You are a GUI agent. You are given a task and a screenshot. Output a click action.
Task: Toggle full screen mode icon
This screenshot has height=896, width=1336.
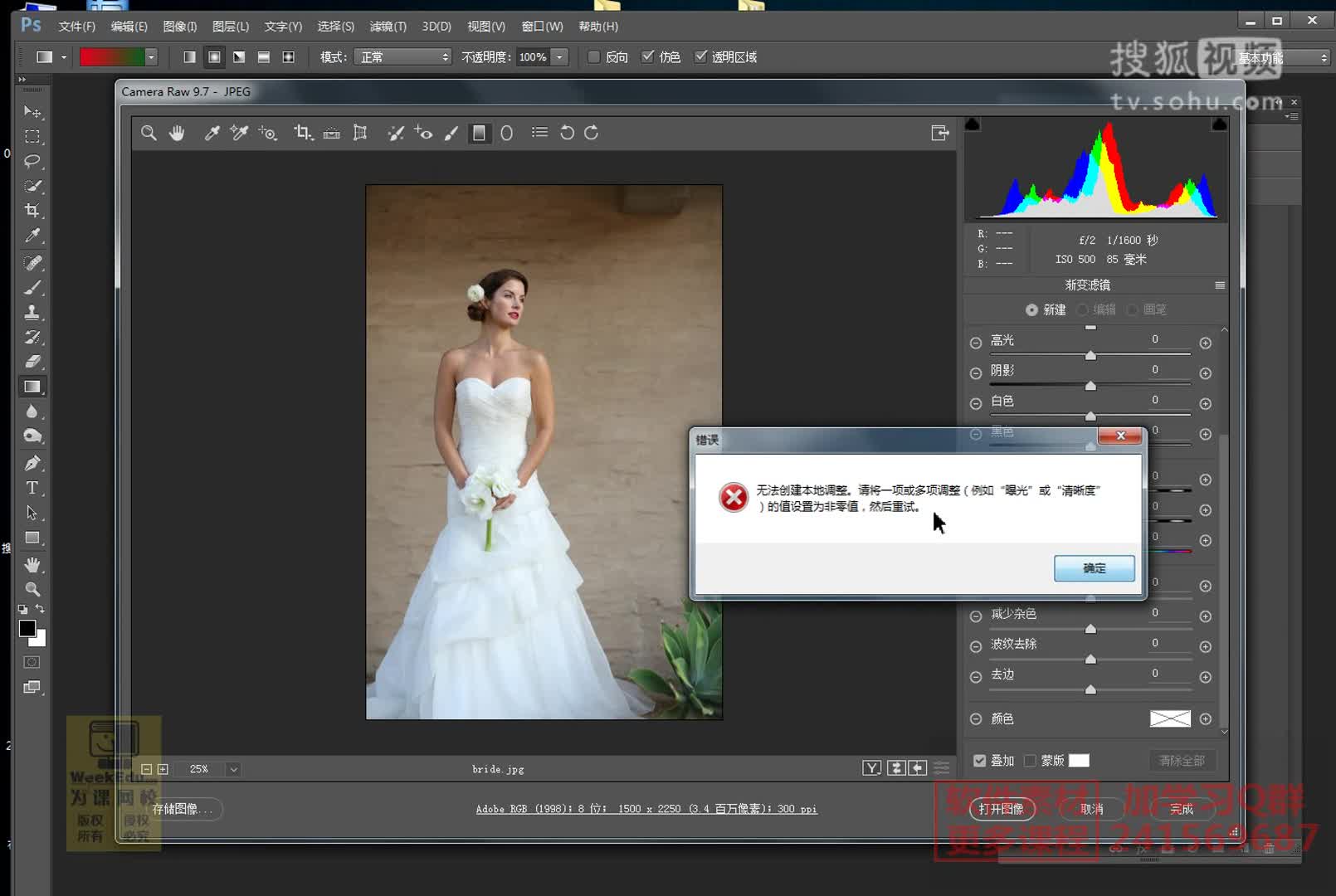[x=939, y=133]
